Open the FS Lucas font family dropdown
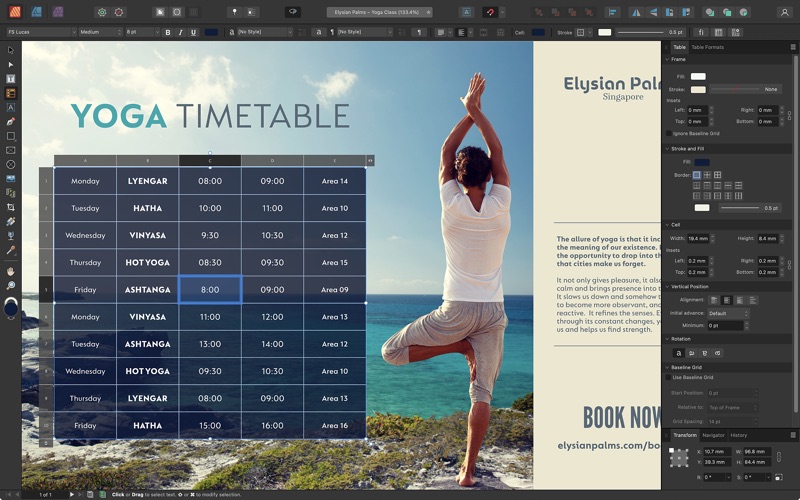800x500 pixels. click(41, 32)
